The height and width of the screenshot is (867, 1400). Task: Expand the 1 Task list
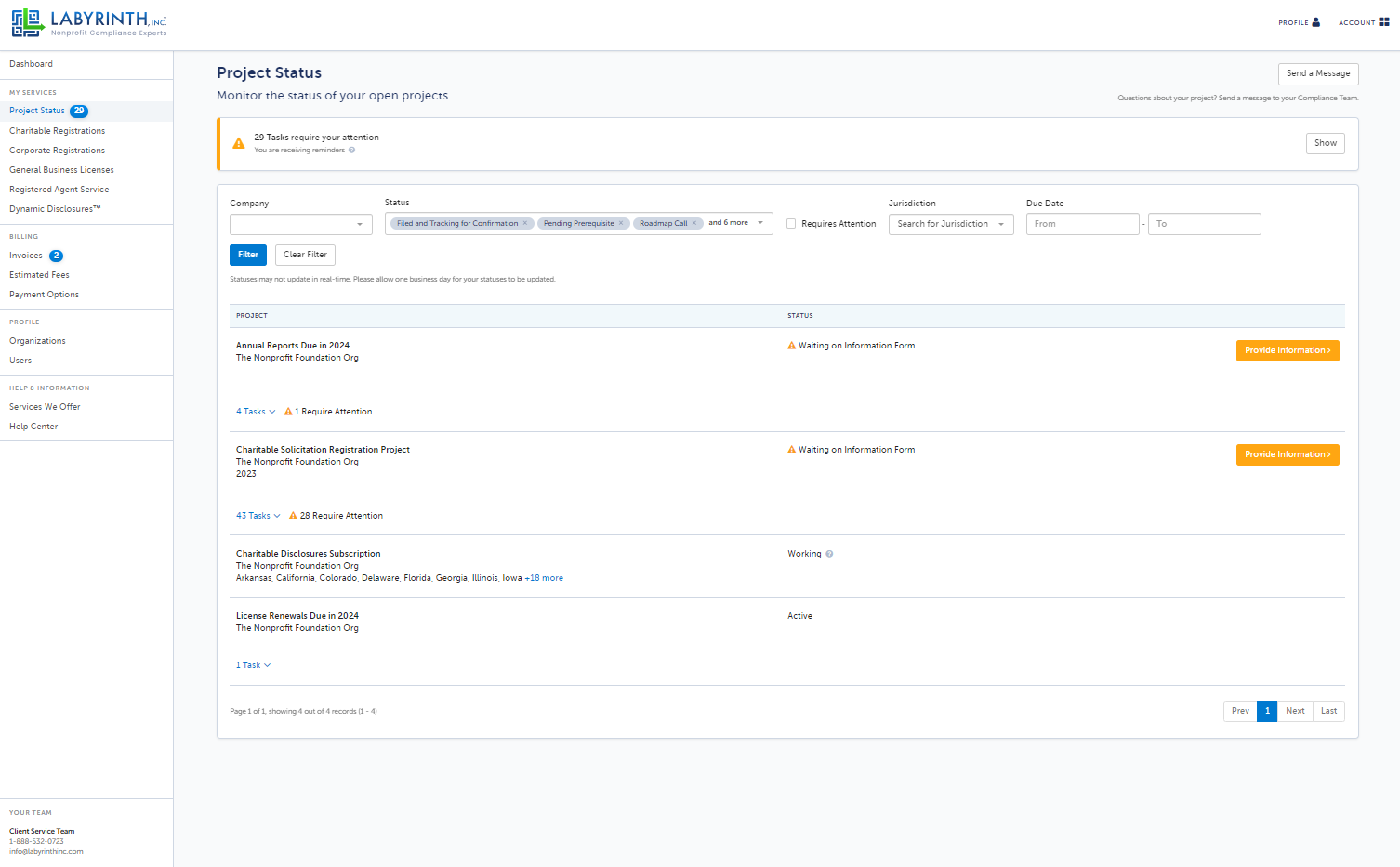pos(253,665)
